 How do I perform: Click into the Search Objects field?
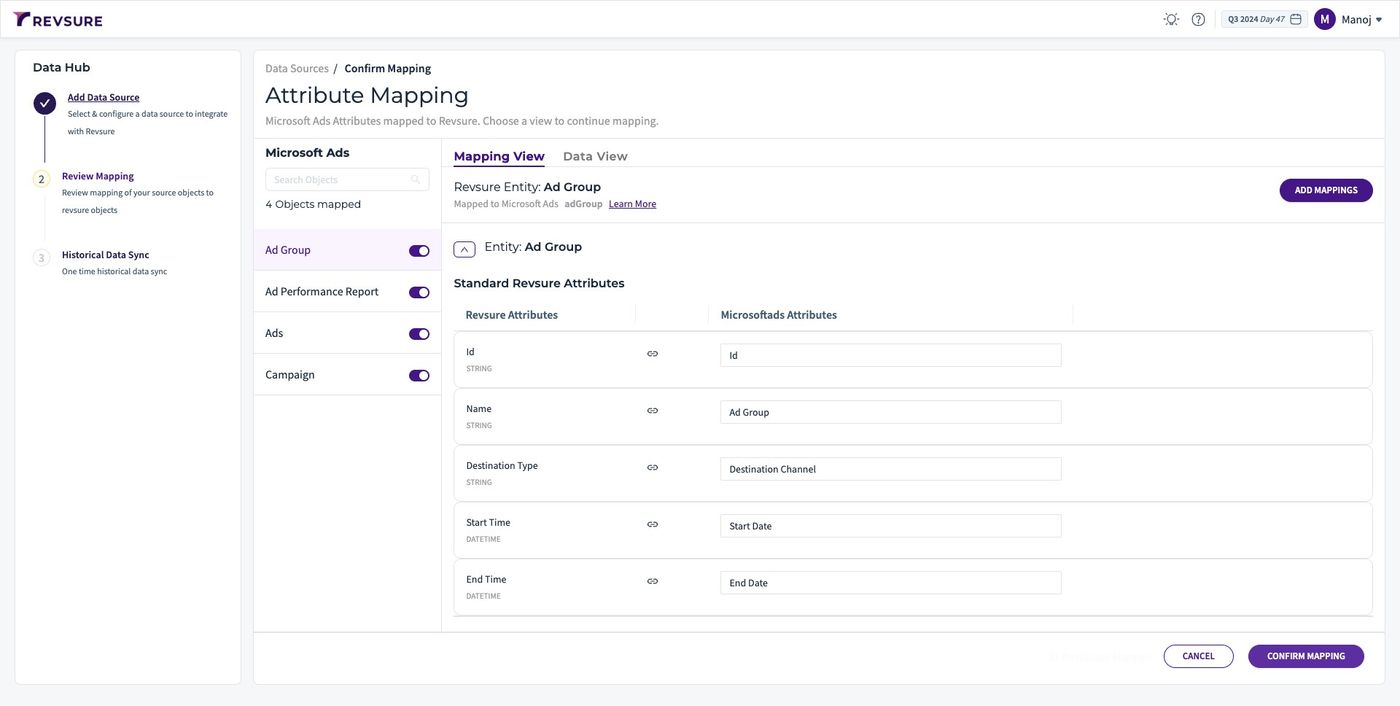click(347, 180)
